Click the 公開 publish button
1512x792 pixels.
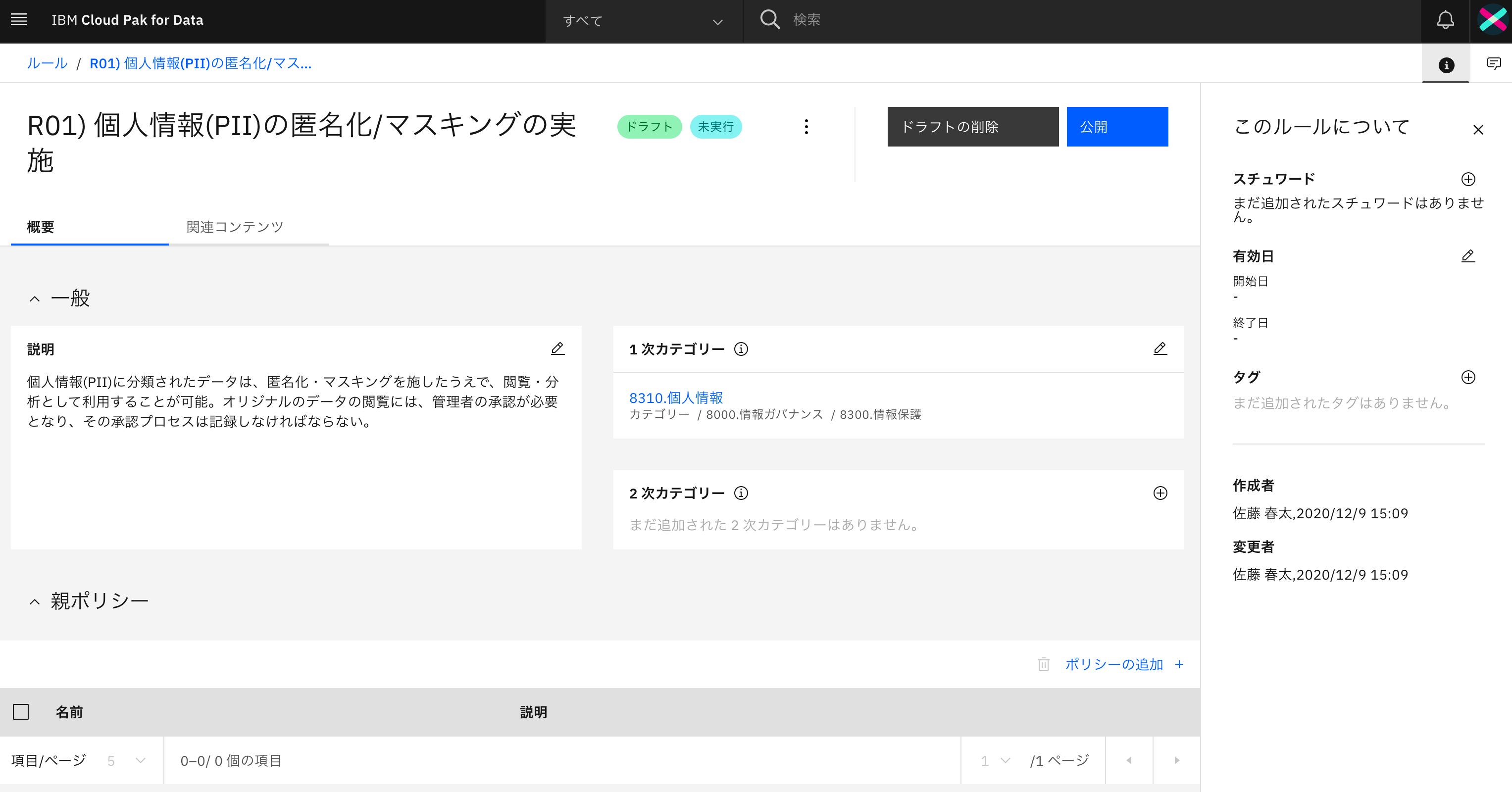(1116, 127)
